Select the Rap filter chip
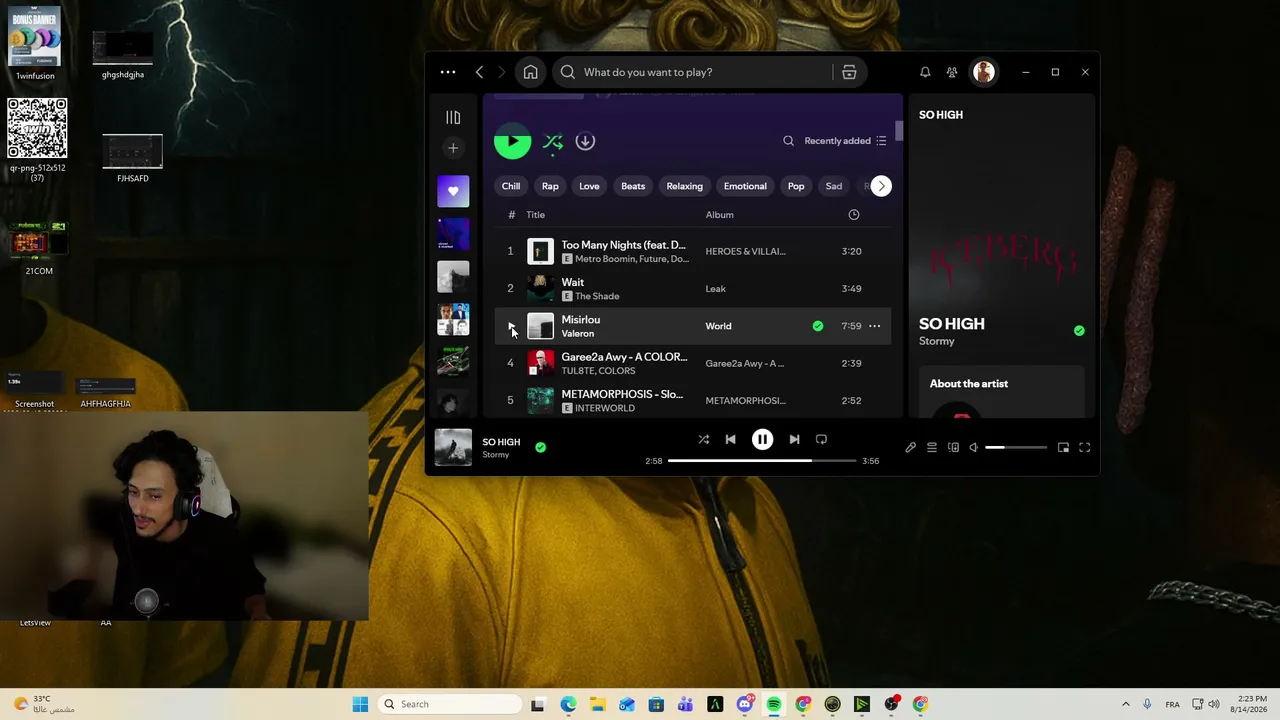The height and width of the screenshot is (720, 1280). pos(550,186)
